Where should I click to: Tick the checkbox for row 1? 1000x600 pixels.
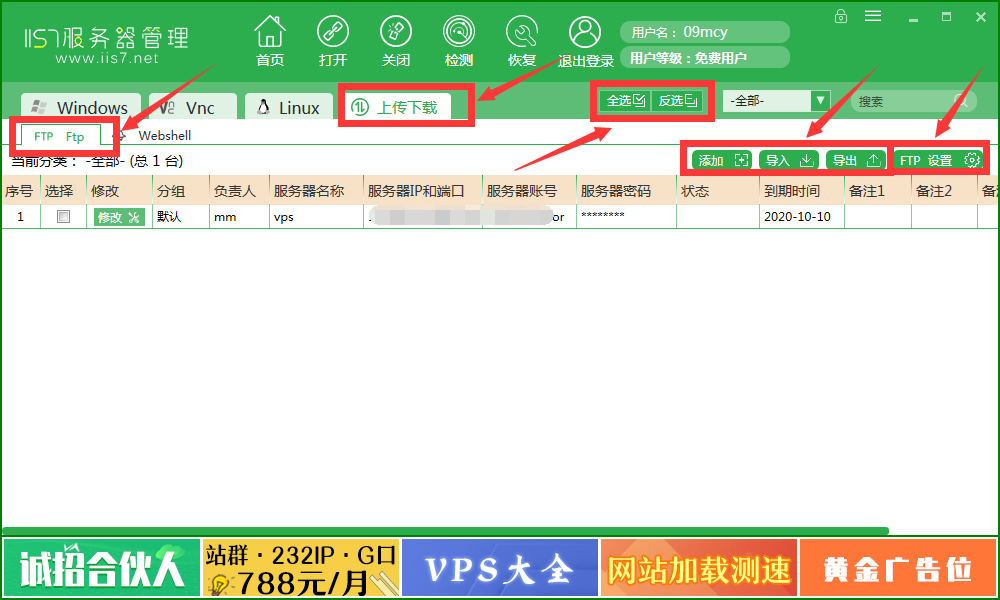63,217
